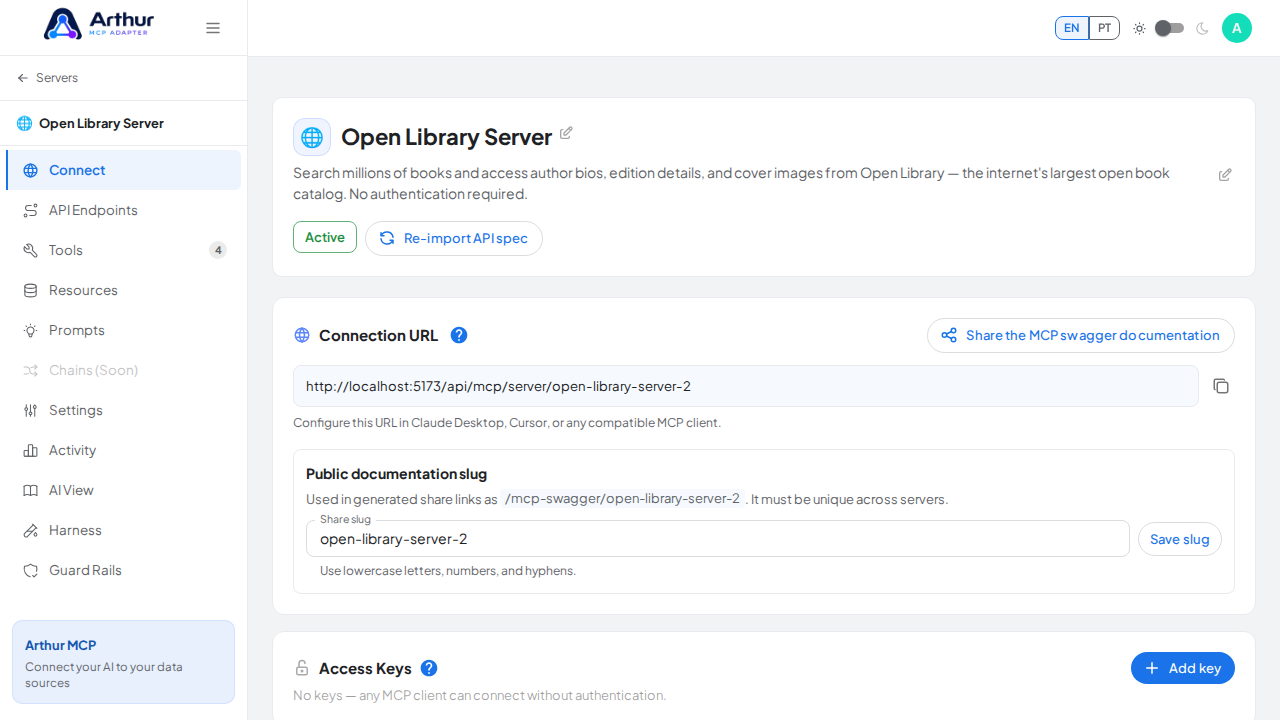The height and width of the screenshot is (720, 1280).
Task: Click Add key button
Action: [x=1183, y=668]
